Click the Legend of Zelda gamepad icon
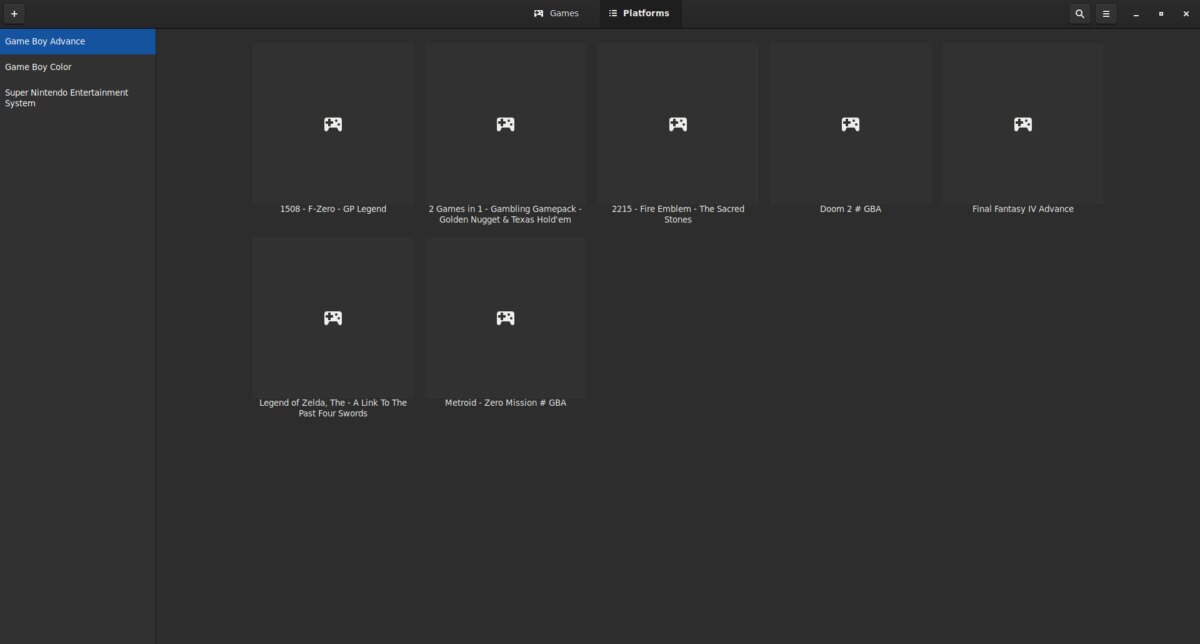This screenshot has width=1200, height=644. point(333,318)
